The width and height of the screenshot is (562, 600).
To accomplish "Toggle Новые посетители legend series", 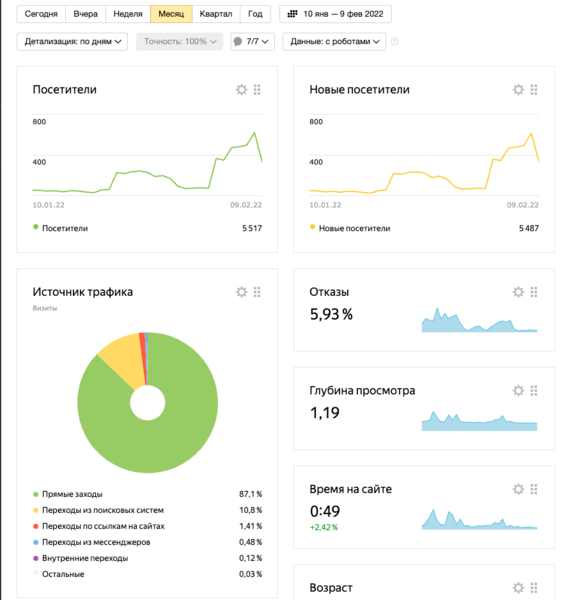I will coord(350,228).
